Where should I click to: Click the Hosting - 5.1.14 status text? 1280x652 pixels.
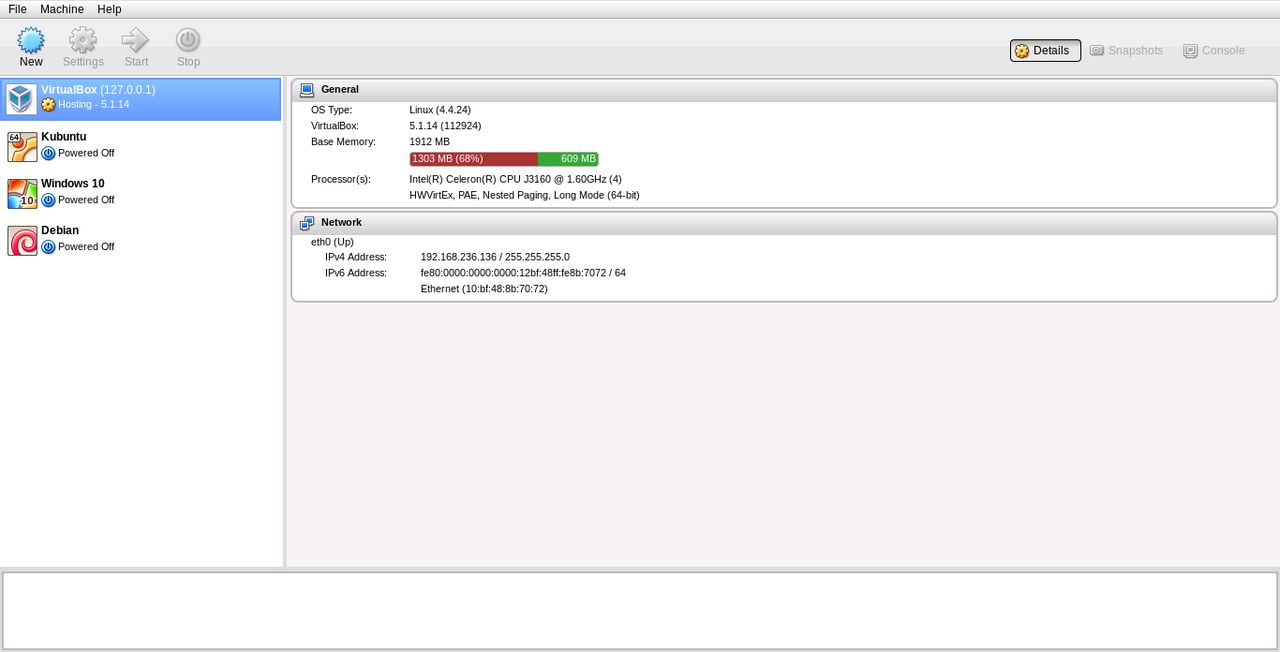(93, 104)
